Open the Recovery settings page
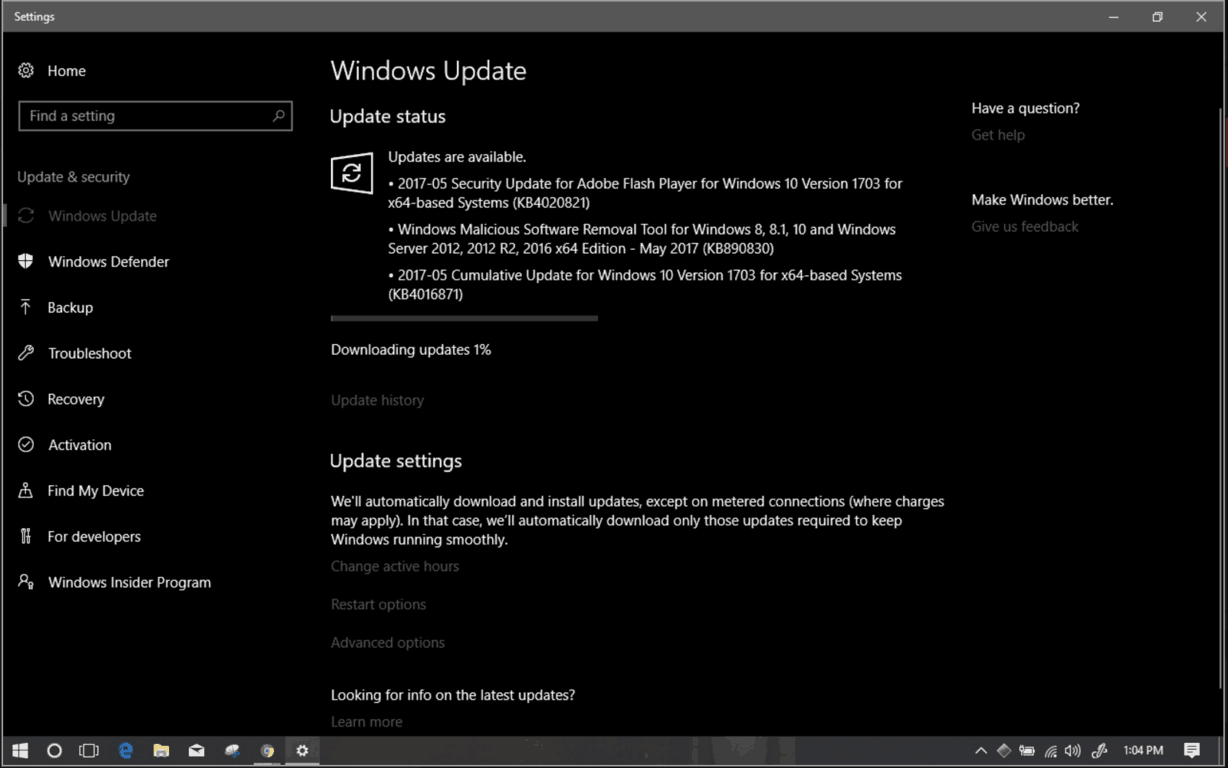This screenshot has height=768, width=1228. [76, 400]
